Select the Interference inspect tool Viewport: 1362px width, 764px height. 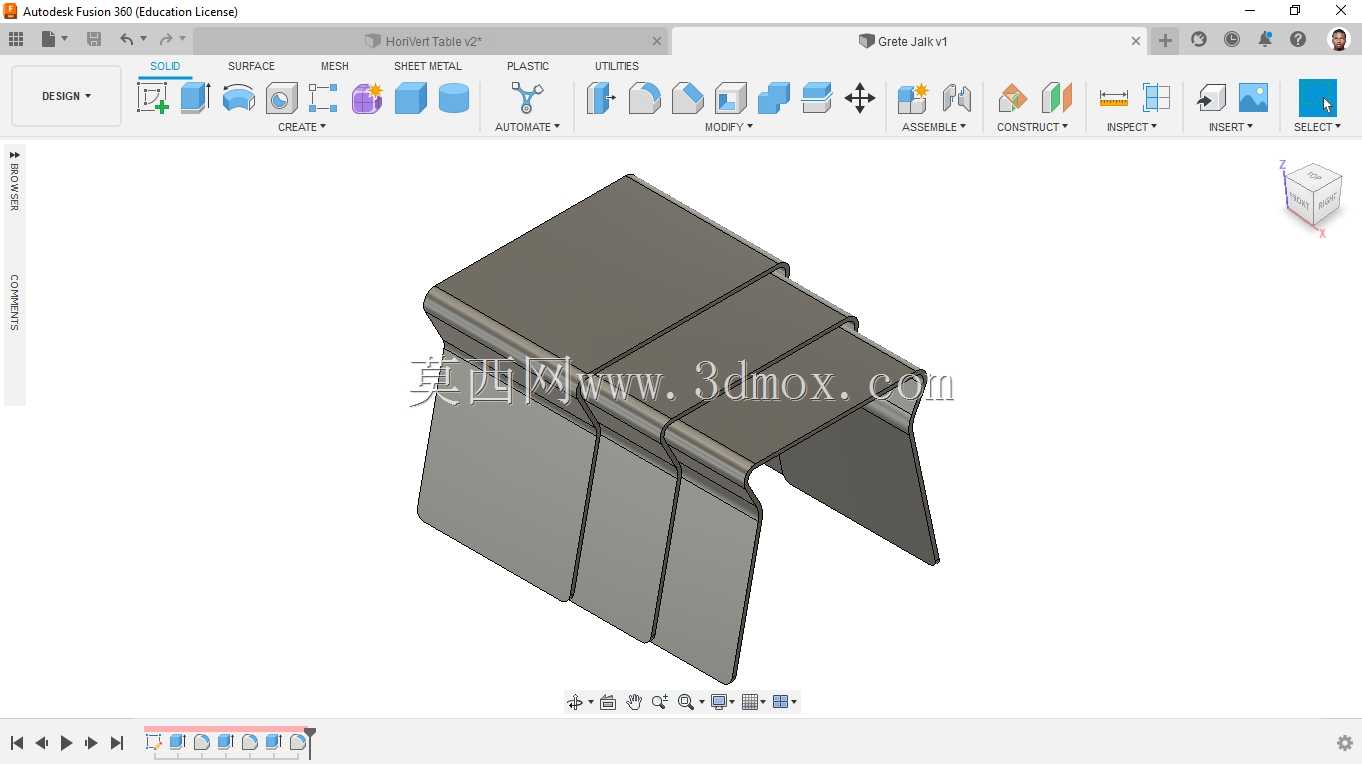click(1156, 98)
